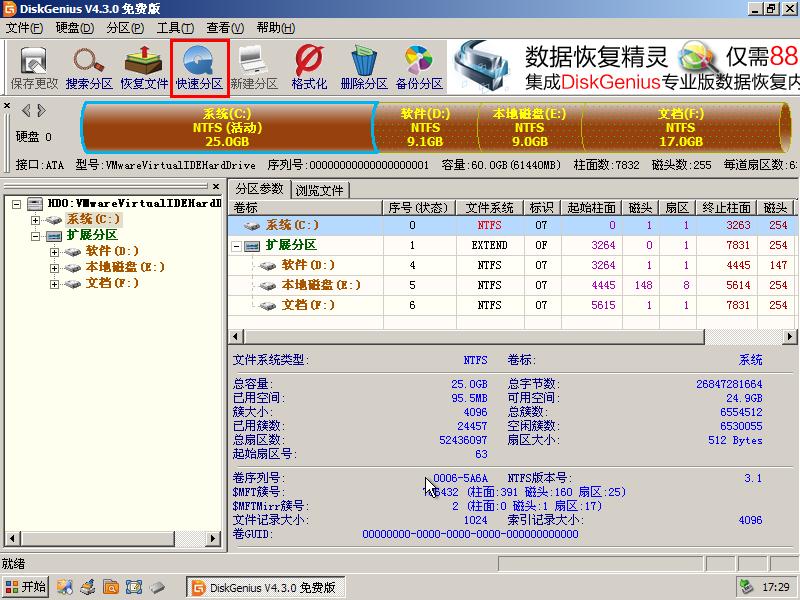Viewport: 800px width, 600px height.
Task: Click the 标识 column header
Action: tap(542, 208)
